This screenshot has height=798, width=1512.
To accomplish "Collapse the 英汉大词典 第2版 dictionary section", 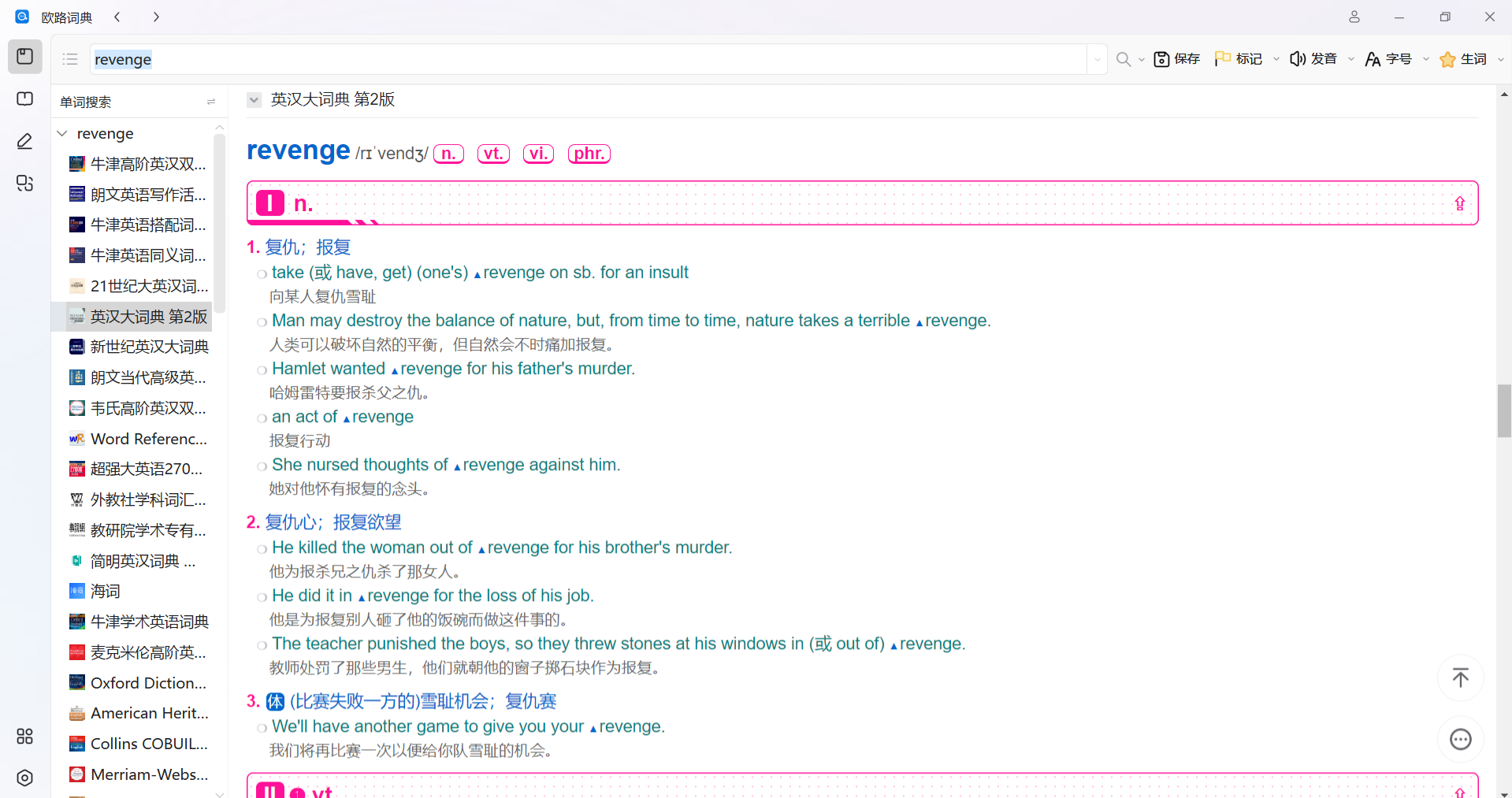I will coord(254,100).
